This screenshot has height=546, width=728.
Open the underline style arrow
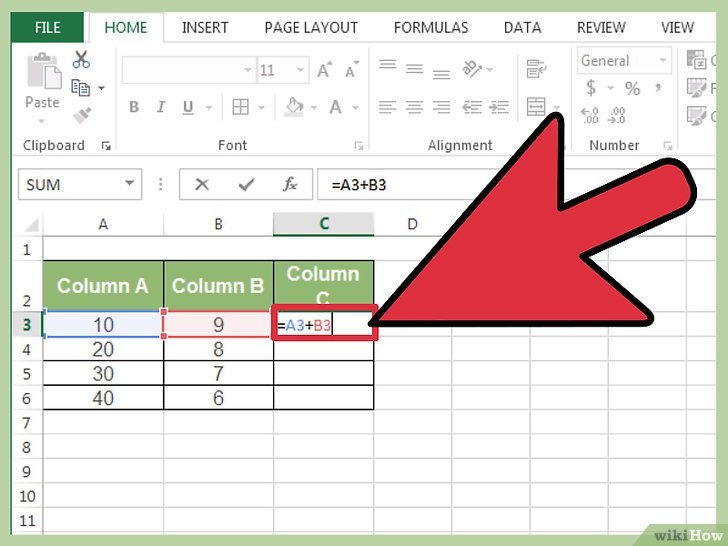coord(209,108)
